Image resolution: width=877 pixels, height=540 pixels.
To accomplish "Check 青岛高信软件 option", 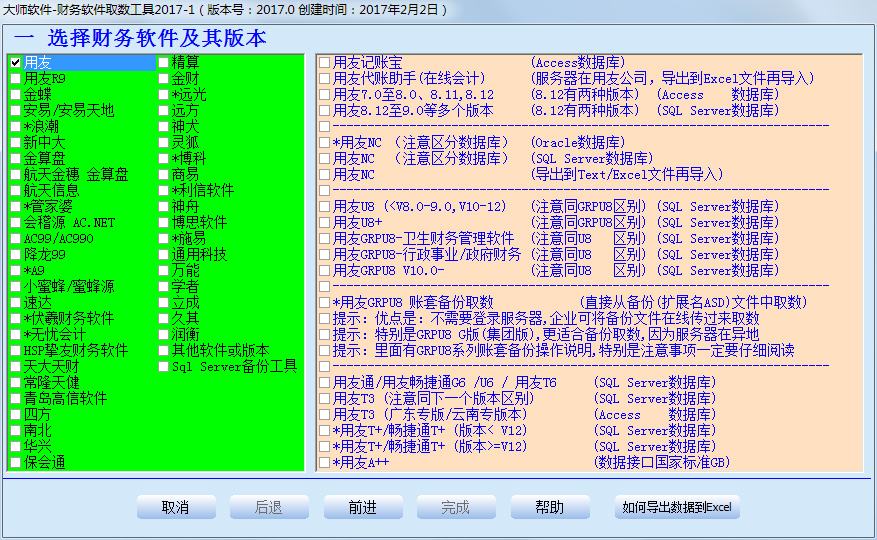I will [16, 399].
